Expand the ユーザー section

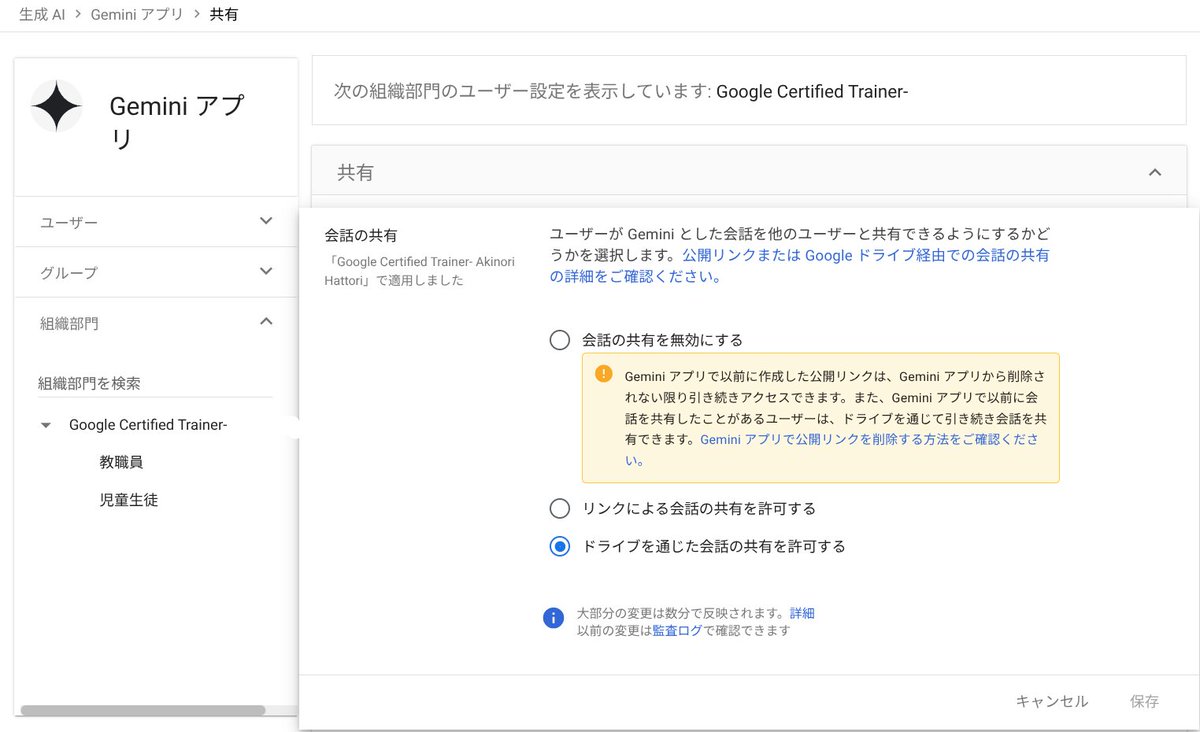point(266,221)
